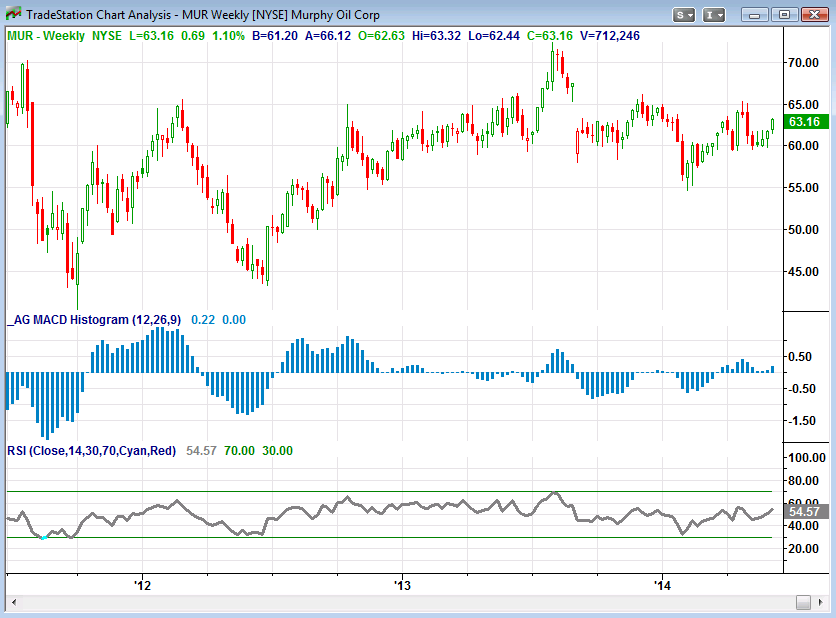Click the V=712,246 volume readout
This screenshot has width=836, height=618.
coord(610,35)
